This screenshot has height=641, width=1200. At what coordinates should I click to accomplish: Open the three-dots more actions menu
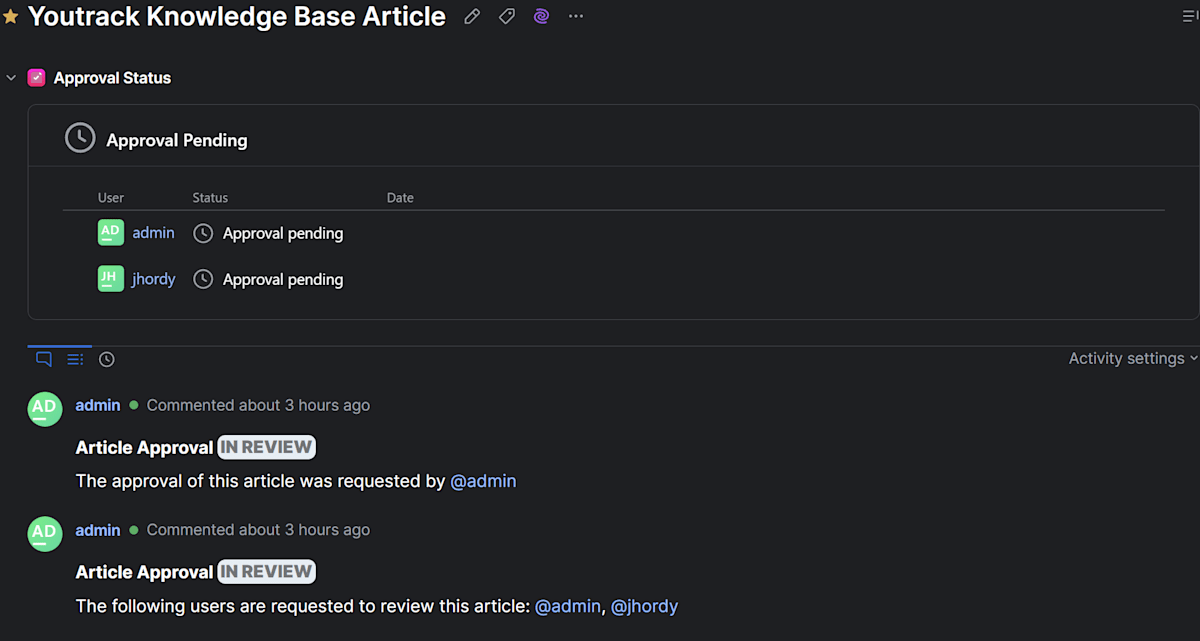click(576, 16)
